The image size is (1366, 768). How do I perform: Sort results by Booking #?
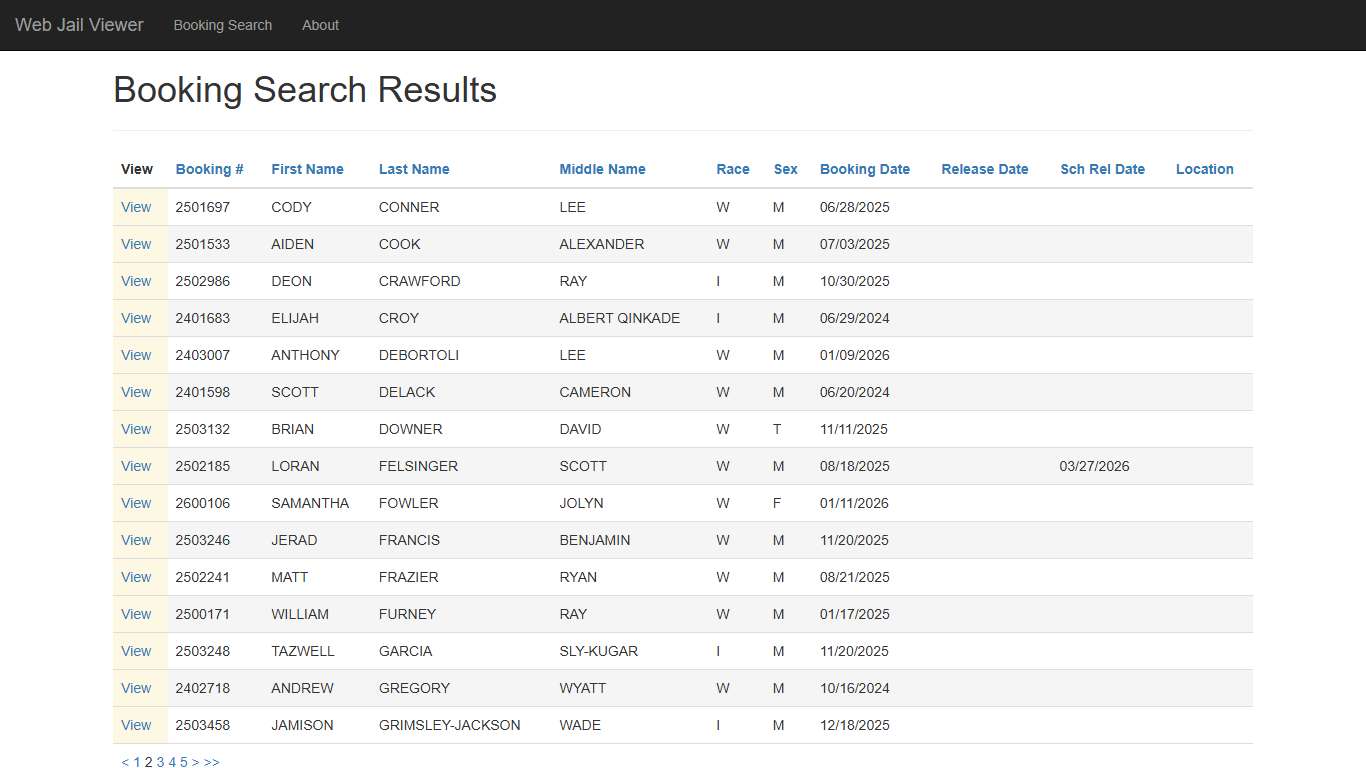click(209, 169)
